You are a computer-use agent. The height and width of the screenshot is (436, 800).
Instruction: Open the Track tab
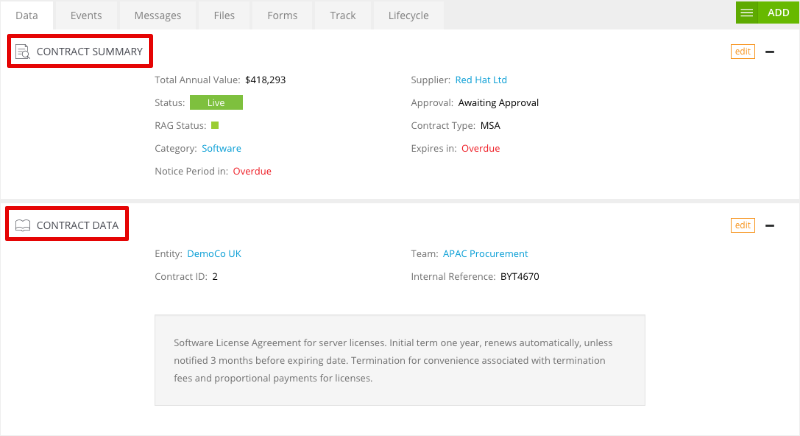(x=343, y=15)
